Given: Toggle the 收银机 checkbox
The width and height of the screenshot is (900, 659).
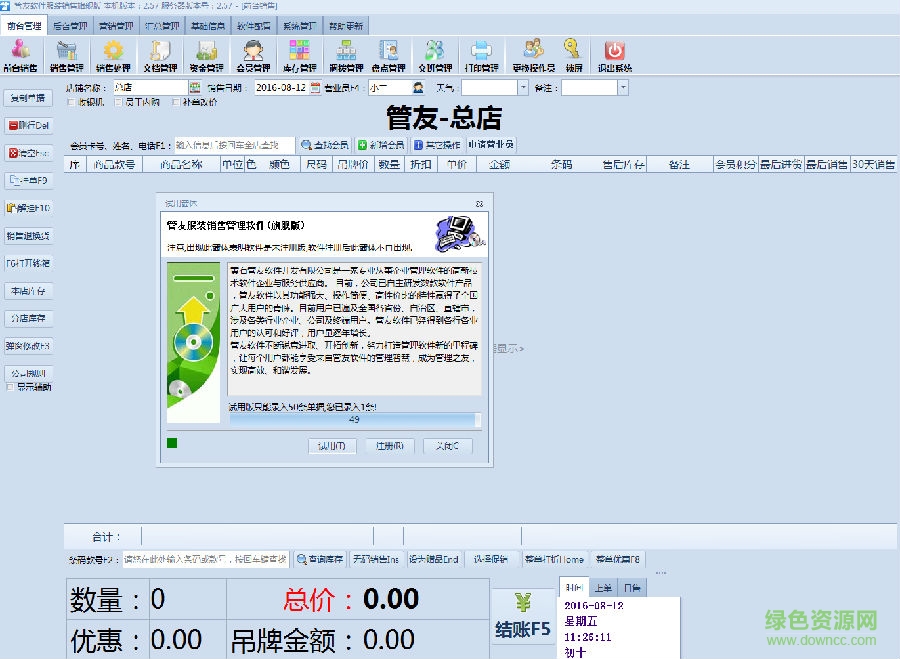Looking at the screenshot, I should [72, 102].
